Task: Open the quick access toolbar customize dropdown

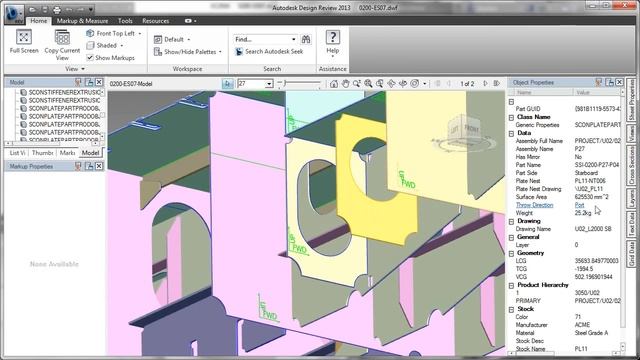Action: (91, 9)
